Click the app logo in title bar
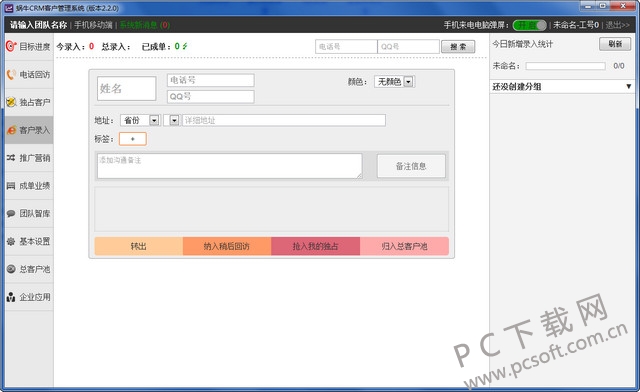Screen dimensions: 640x392 click(x=9, y=8)
